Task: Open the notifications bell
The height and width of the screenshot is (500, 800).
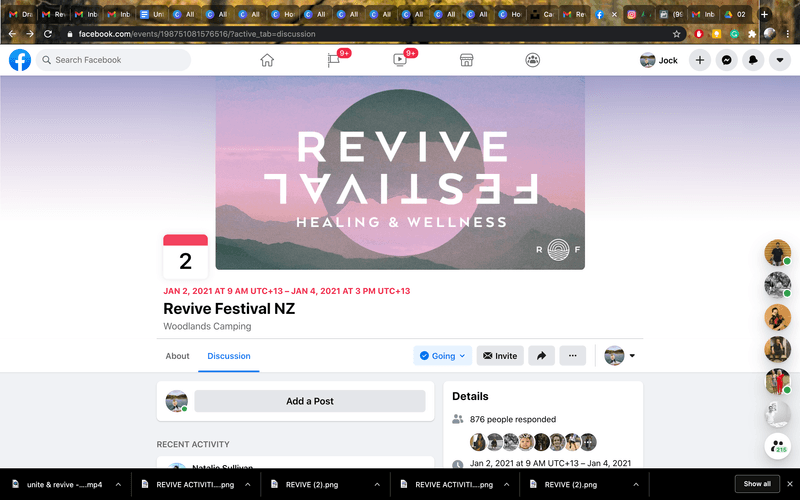Action: (x=753, y=60)
